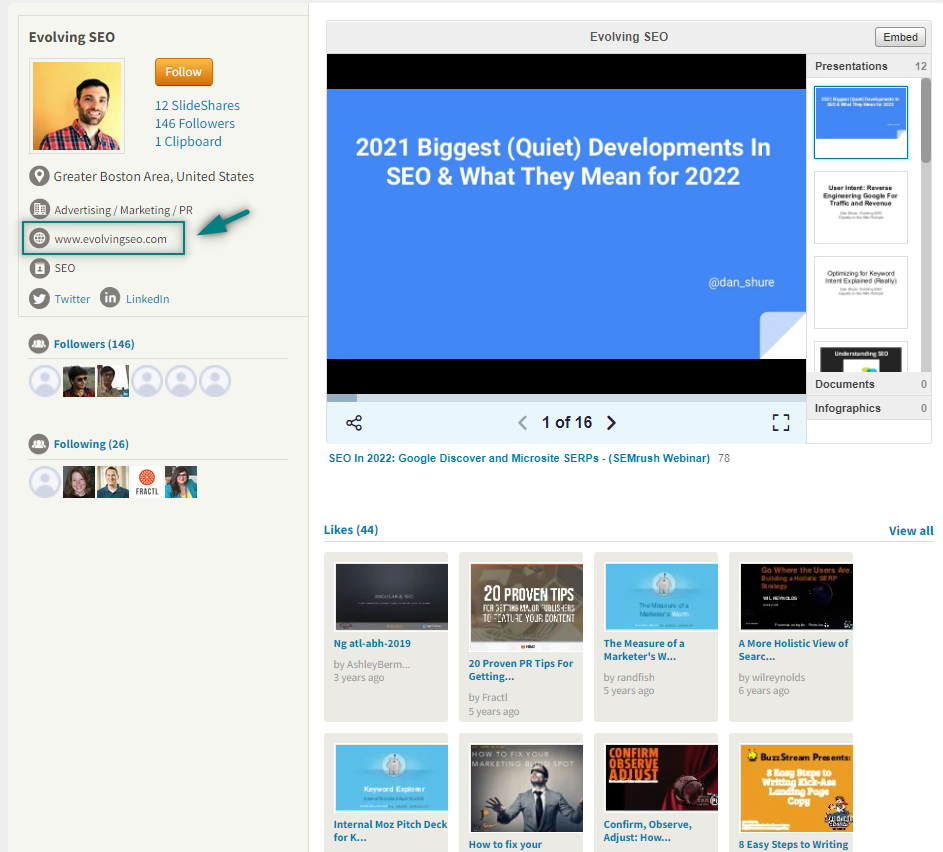Expand the Infographics section
The height and width of the screenshot is (852, 943).
[868, 408]
